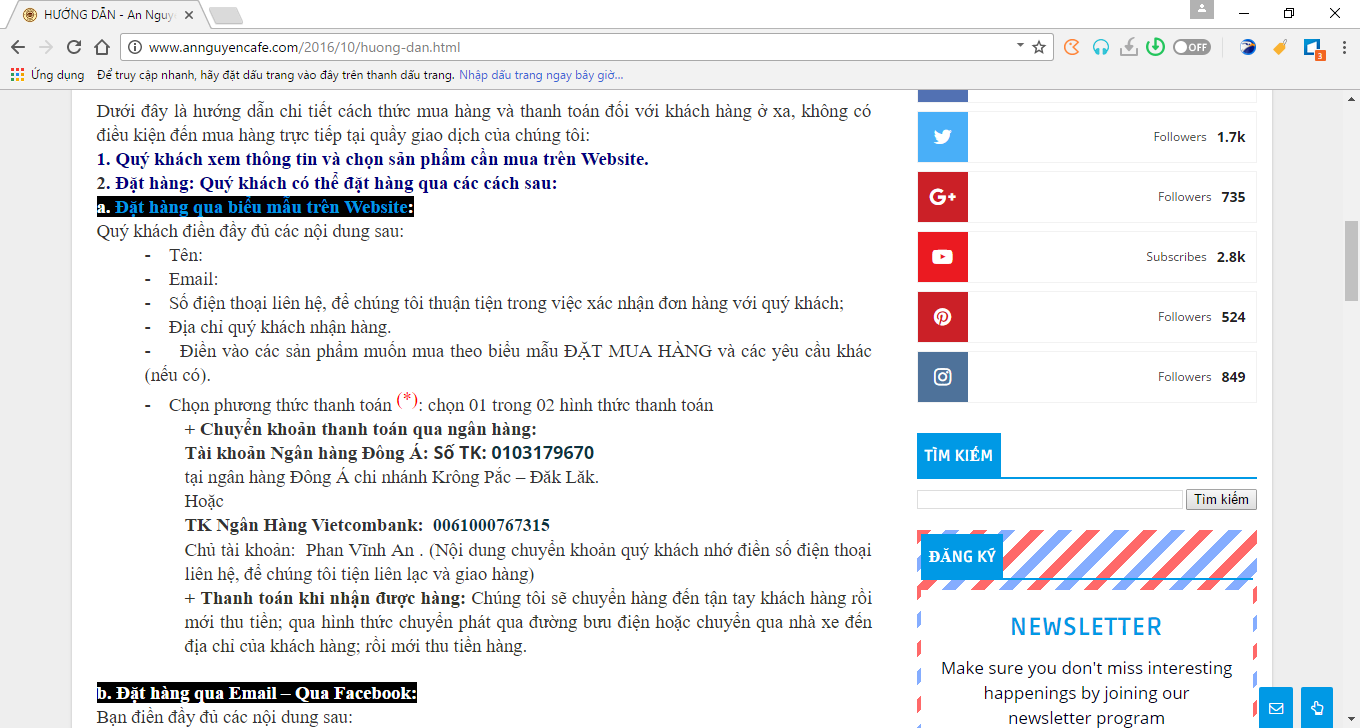Open the Đặt hàng qua biểu mẫu trên Website link

pos(263,207)
